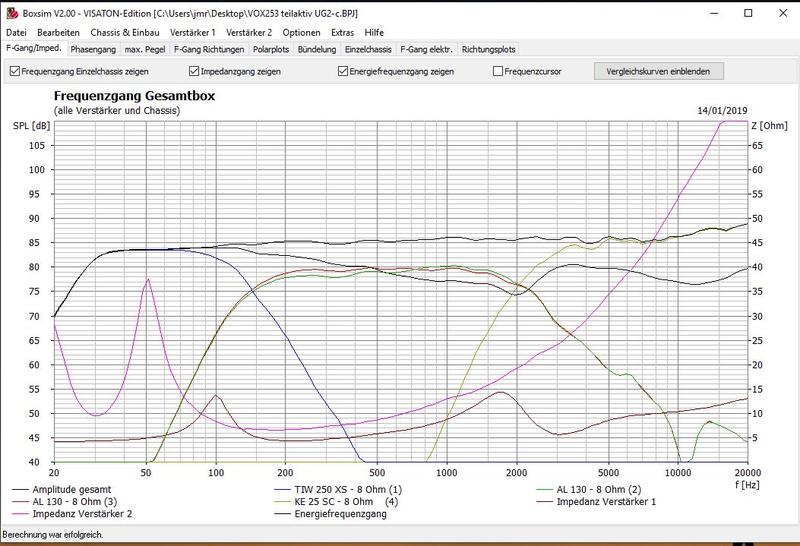This screenshot has height=546, width=800.
Task: Open the Optionen menu
Action: click(x=301, y=32)
